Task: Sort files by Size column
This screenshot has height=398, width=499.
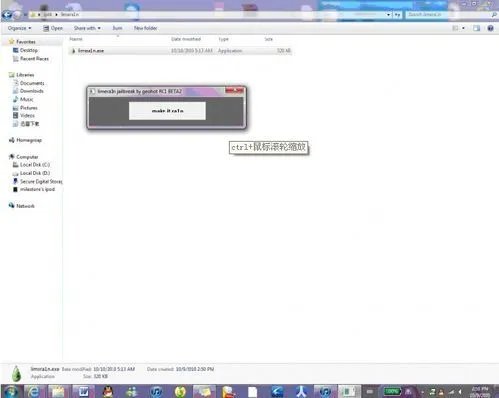Action: point(269,39)
